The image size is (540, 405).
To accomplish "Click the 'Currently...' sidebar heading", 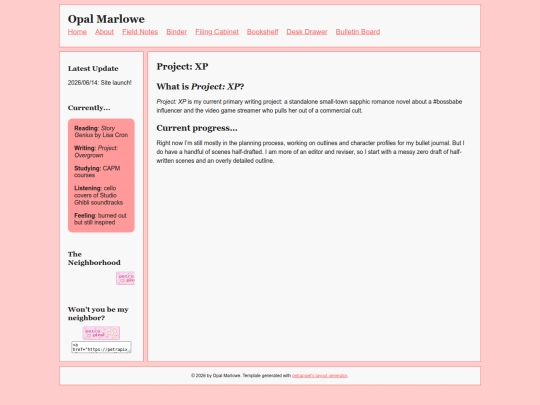I will coord(89,108).
